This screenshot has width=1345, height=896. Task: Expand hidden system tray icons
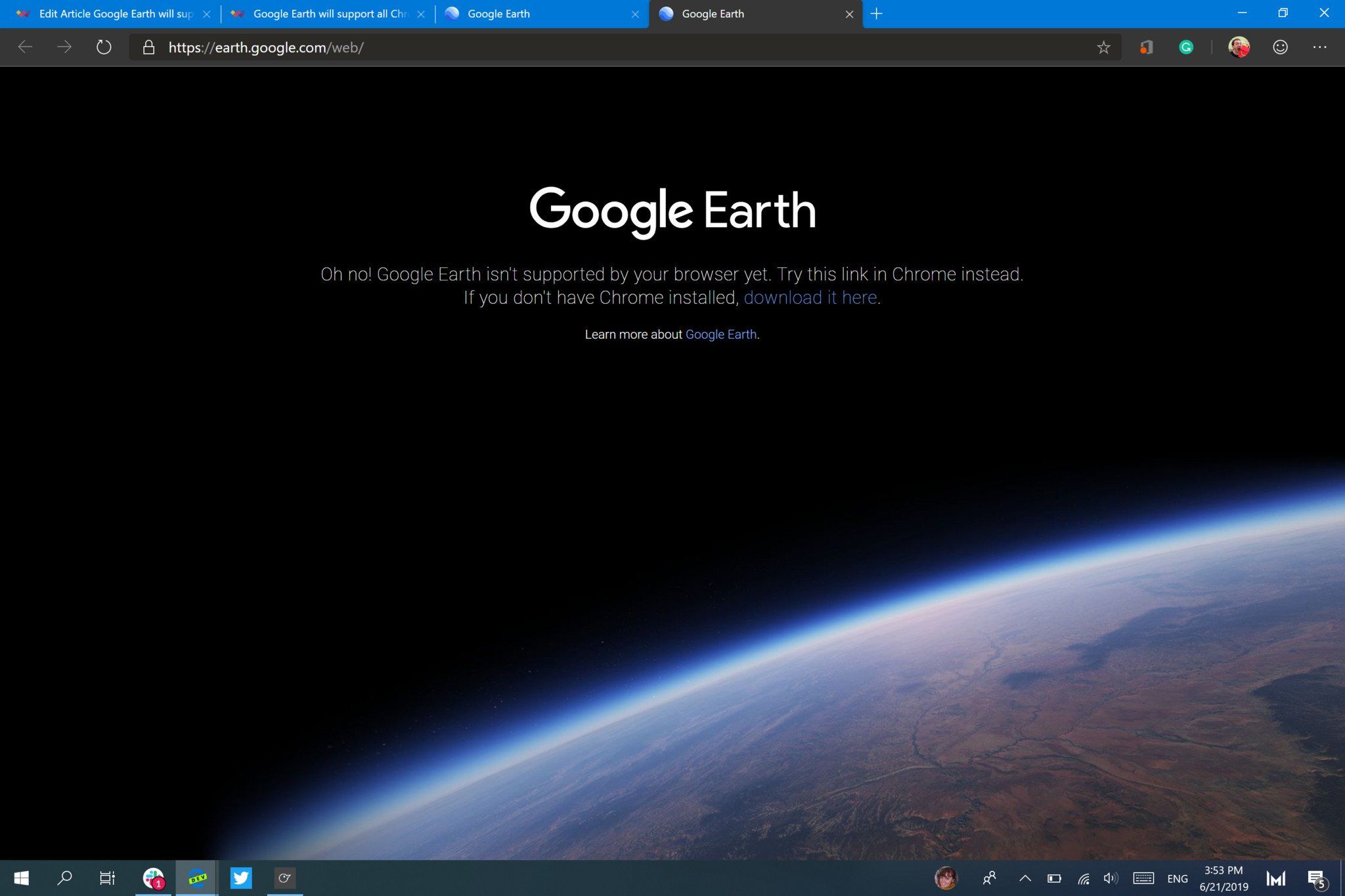point(1025,878)
